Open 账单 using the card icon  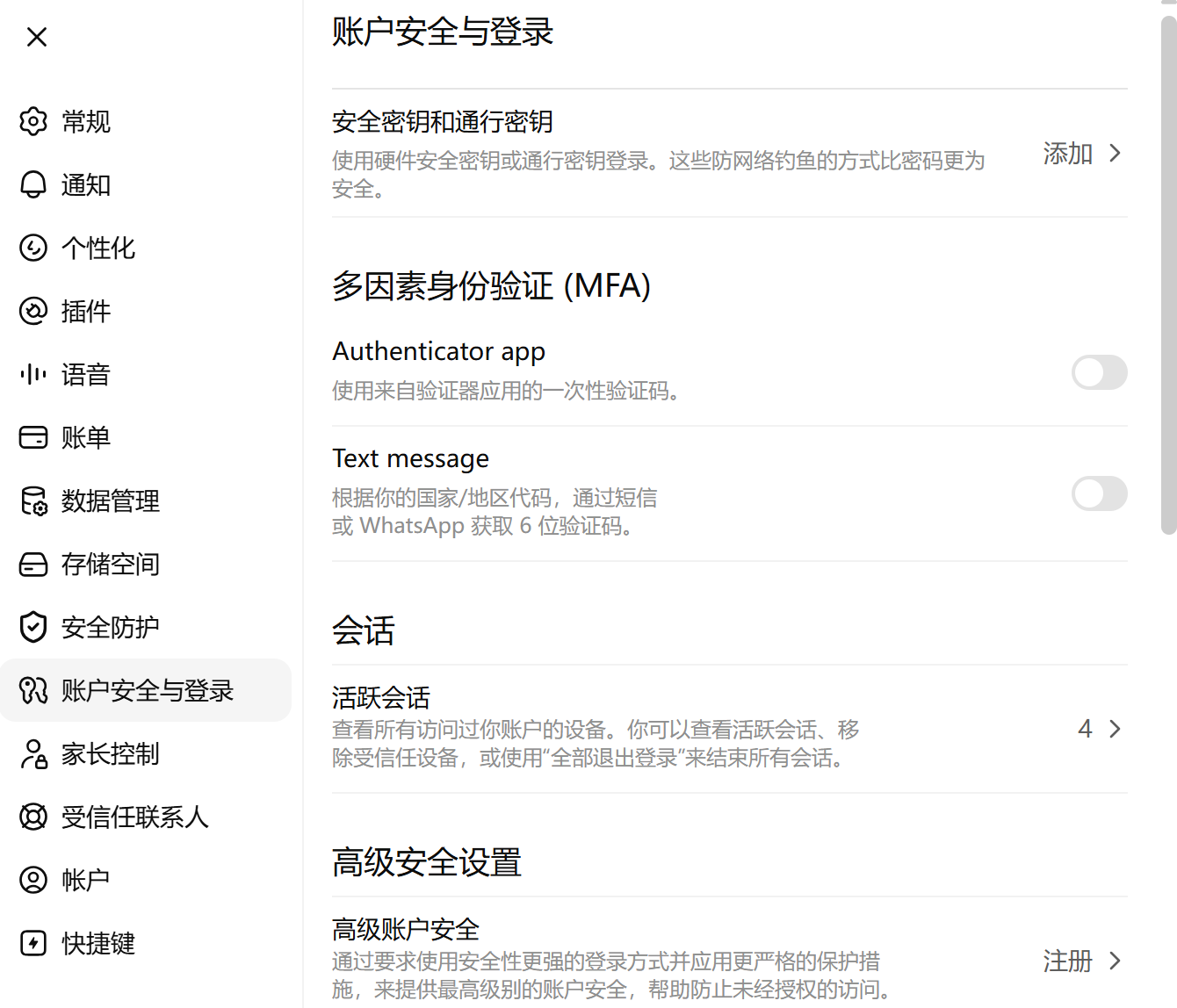pos(33,437)
